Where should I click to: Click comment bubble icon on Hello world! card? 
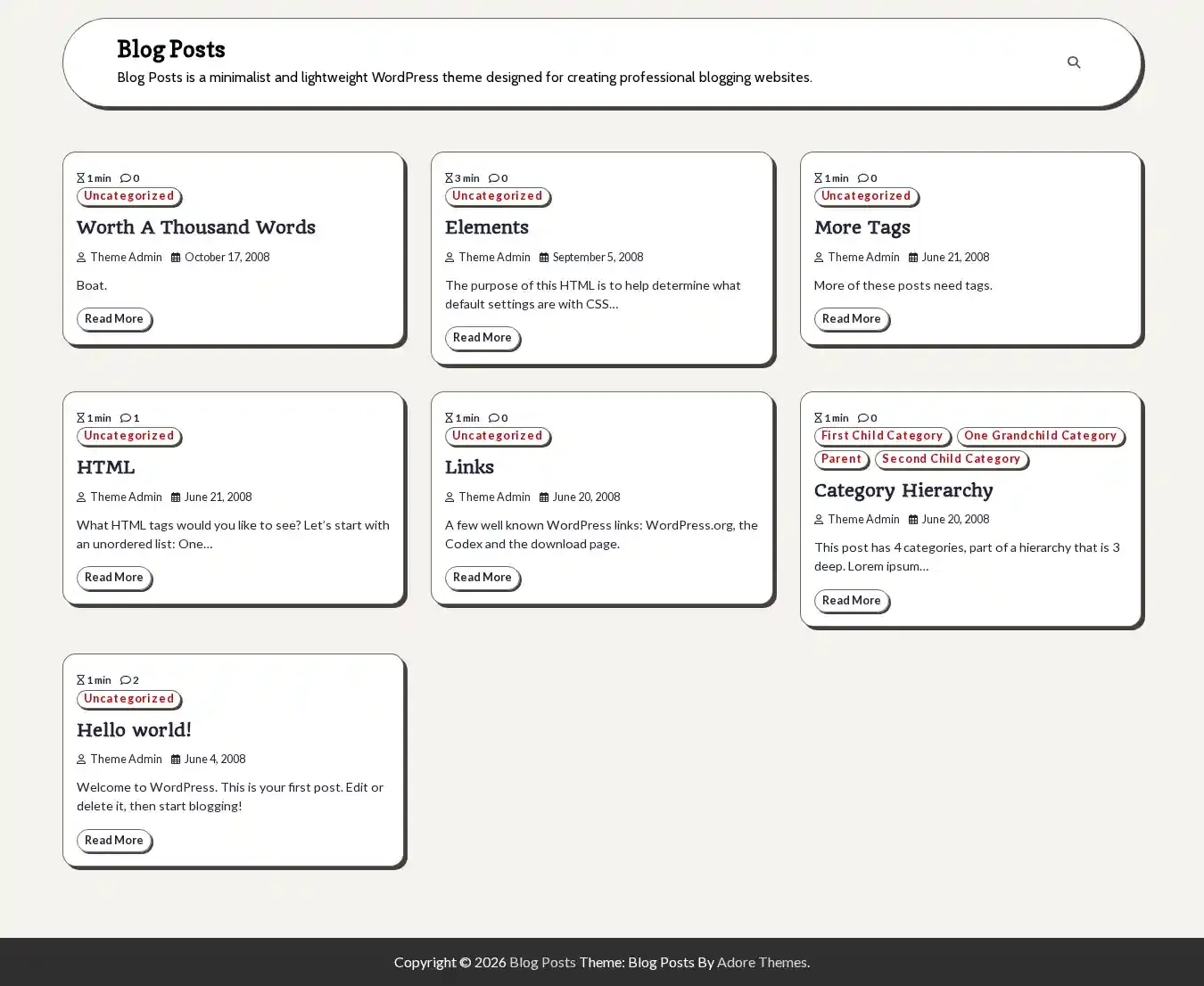(x=126, y=680)
